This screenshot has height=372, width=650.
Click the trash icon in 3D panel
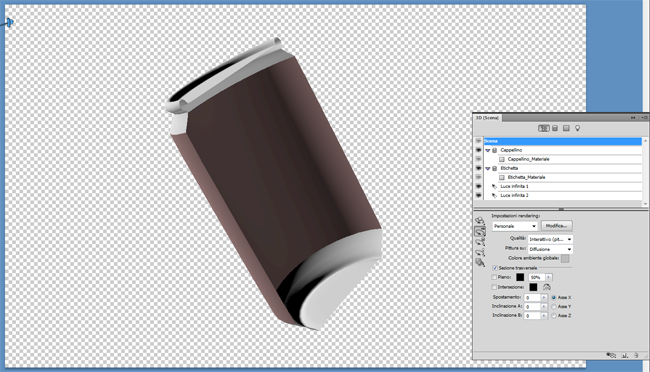tap(636, 355)
